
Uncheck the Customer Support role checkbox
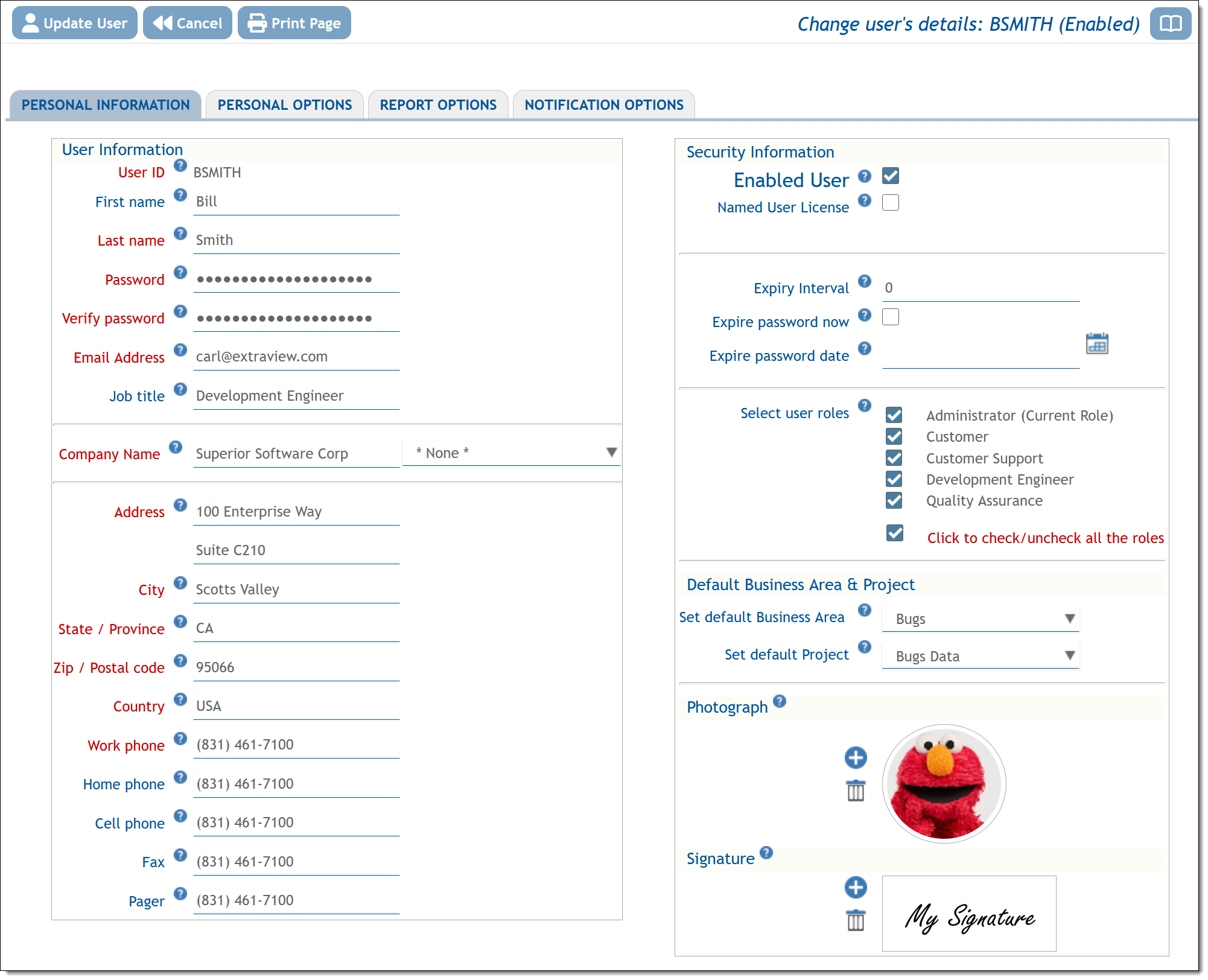coord(894,458)
